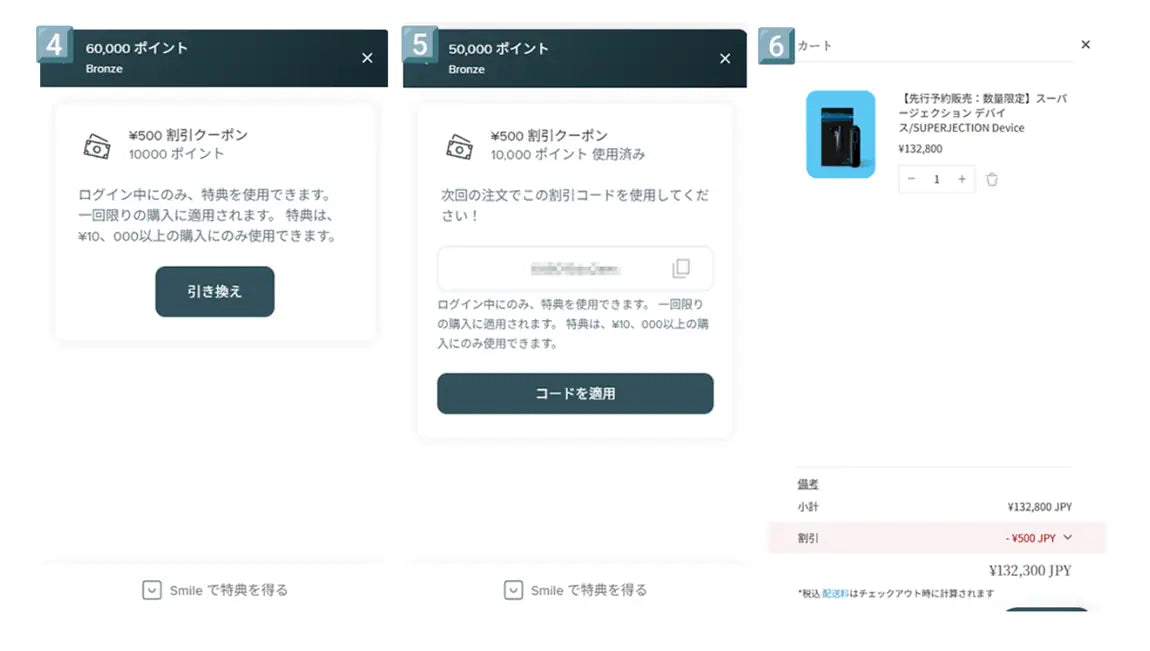Image resolution: width=1150 pixels, height=651 pixels.
Task: Close the 60,000 ポイント panel
Action: (x=367, y=58)
